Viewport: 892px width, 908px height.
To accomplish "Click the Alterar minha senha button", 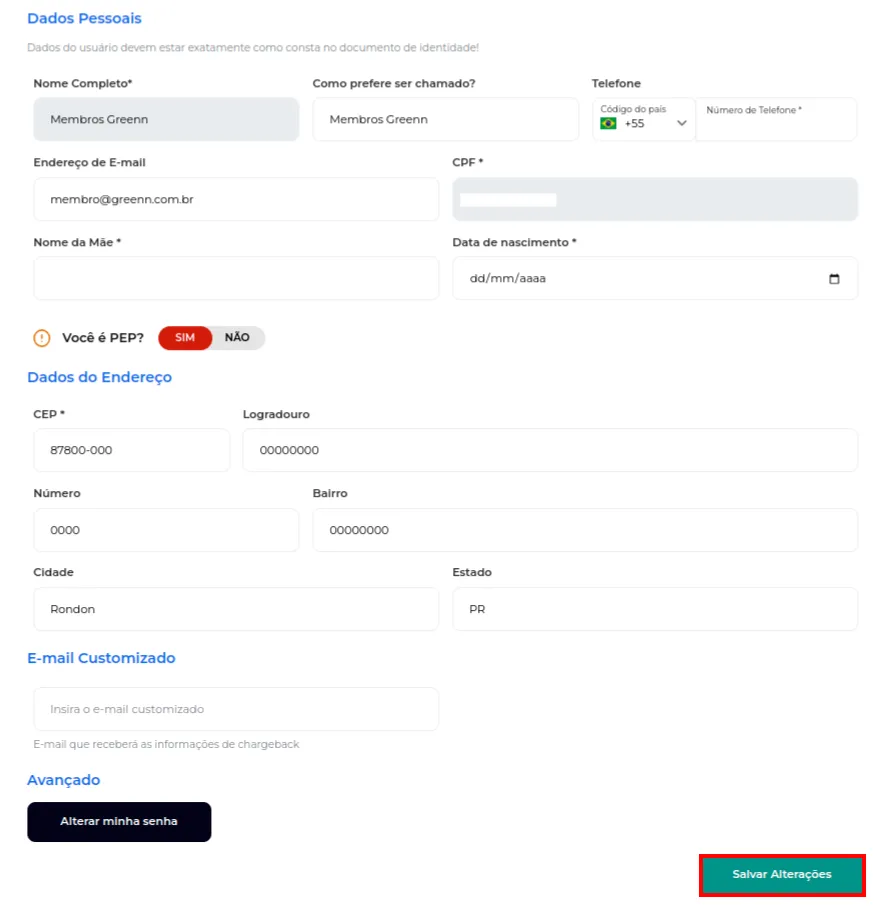I will [119, 822].
